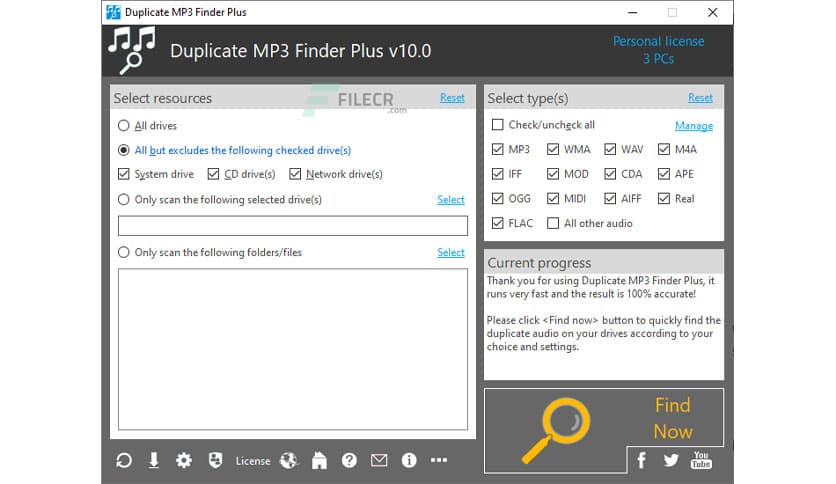Click License in the bottom toolbar
Viewport: 836px width, 484px height.
tap(253, 461)
